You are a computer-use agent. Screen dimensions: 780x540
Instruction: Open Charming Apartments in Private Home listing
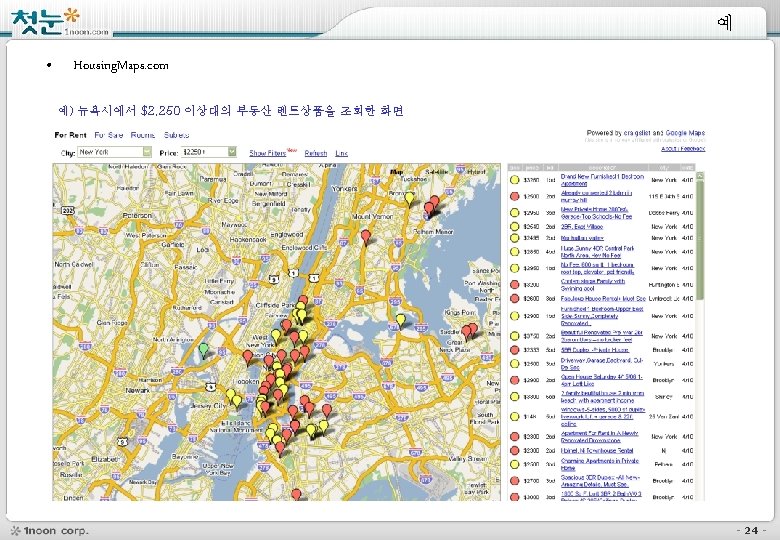[x=599, y=464]
